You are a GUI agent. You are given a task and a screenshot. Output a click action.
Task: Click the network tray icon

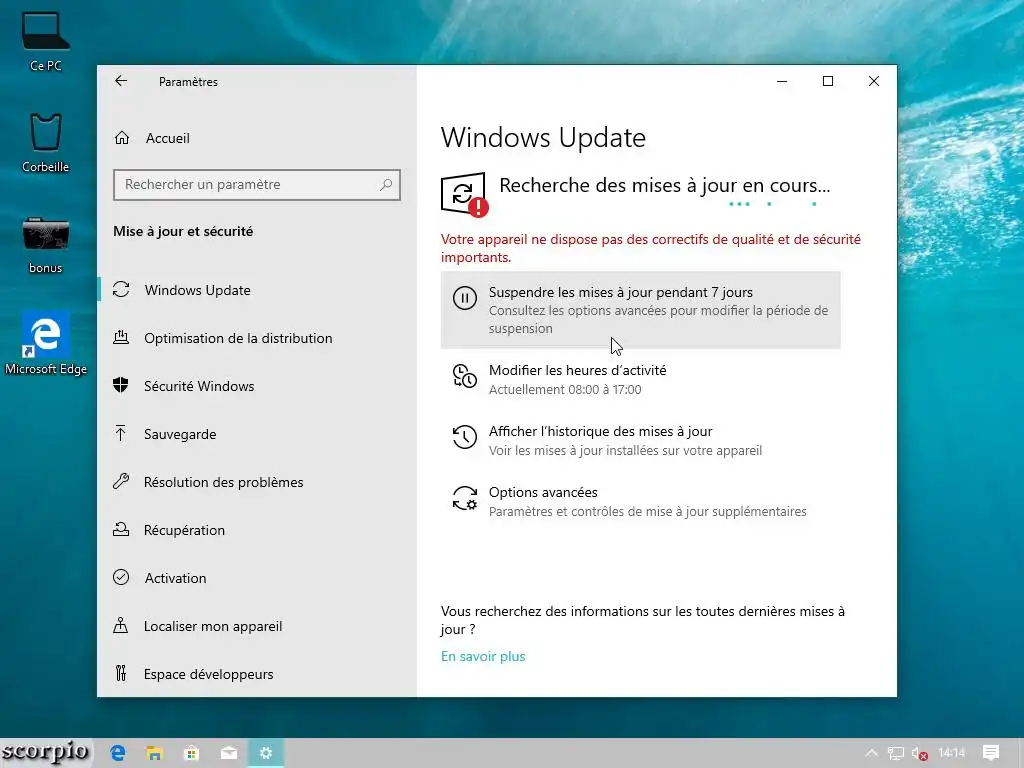click(896, 754)
